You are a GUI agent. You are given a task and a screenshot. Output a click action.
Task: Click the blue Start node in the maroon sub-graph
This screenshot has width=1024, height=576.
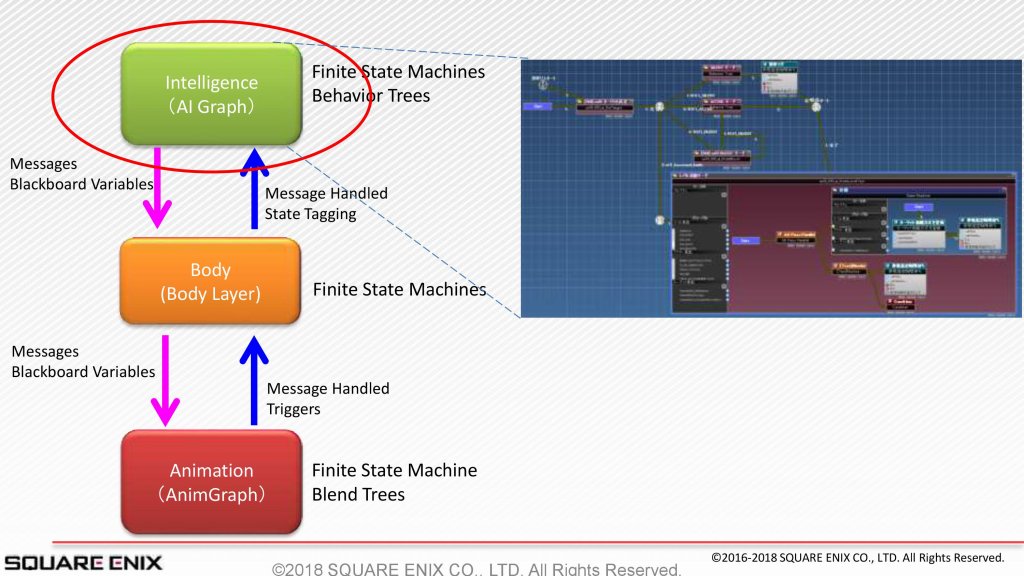click(745, 241)
